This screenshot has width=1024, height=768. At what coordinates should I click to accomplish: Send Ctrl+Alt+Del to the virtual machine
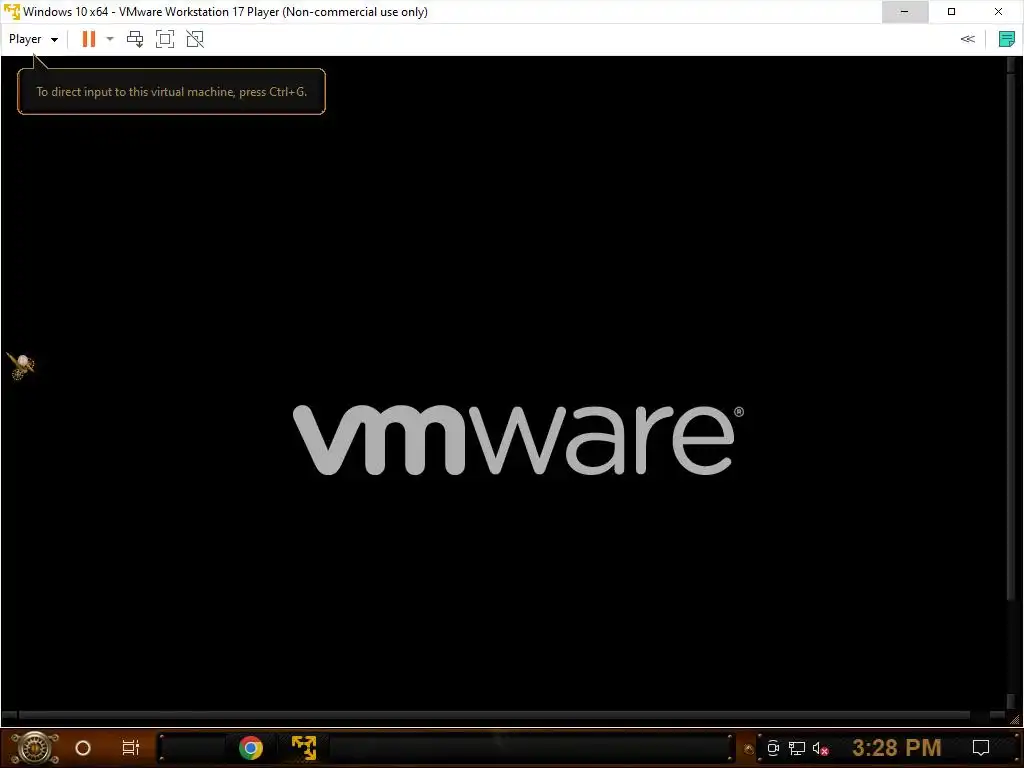click(135, 39)
